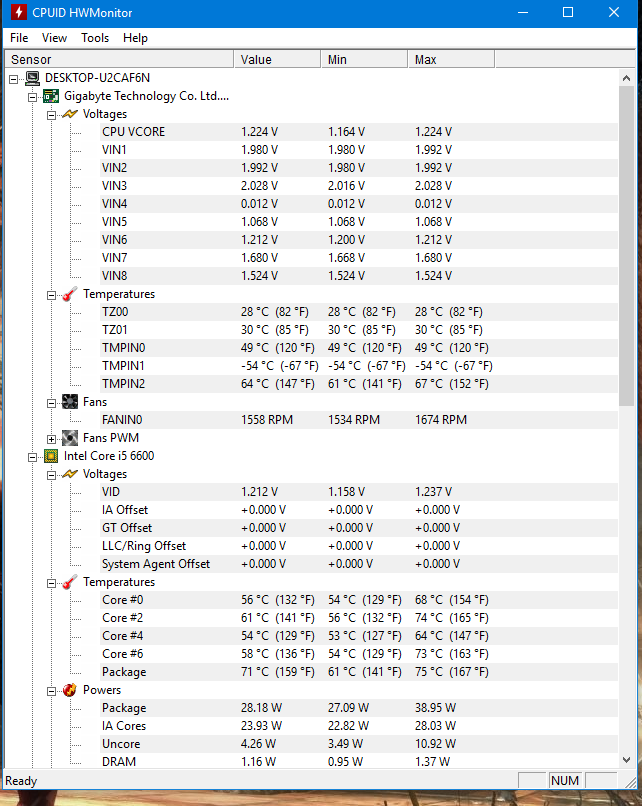Click the Min column header

tap(364, 60)
